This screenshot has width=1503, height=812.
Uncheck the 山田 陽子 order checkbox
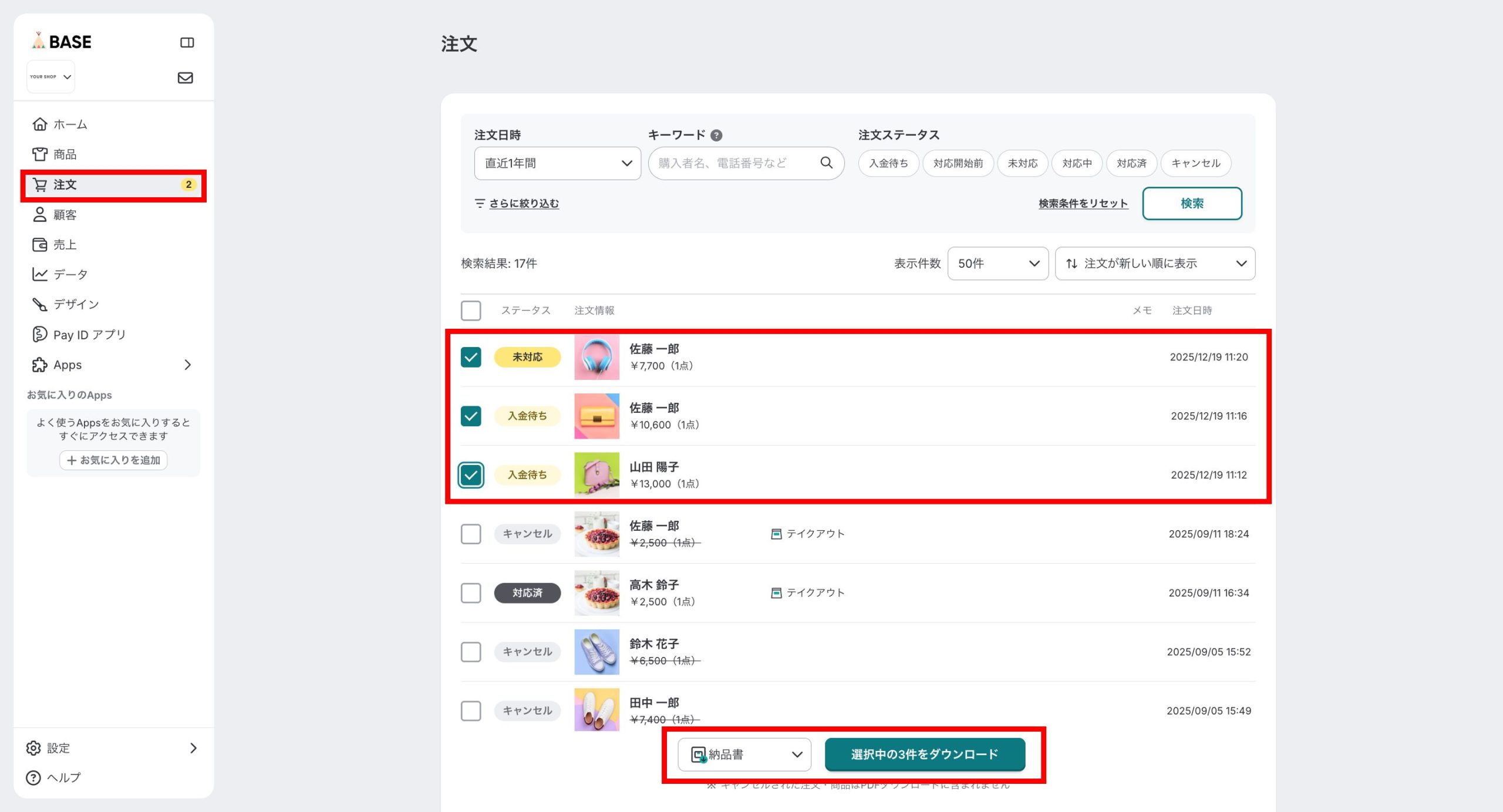click(470, 474)
